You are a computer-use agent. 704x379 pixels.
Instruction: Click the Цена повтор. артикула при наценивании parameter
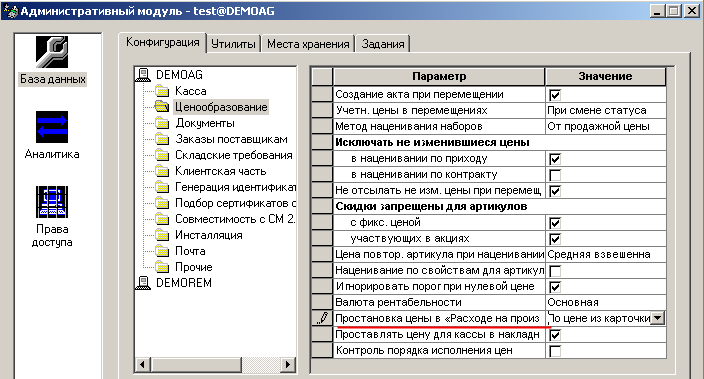[439, 255]
